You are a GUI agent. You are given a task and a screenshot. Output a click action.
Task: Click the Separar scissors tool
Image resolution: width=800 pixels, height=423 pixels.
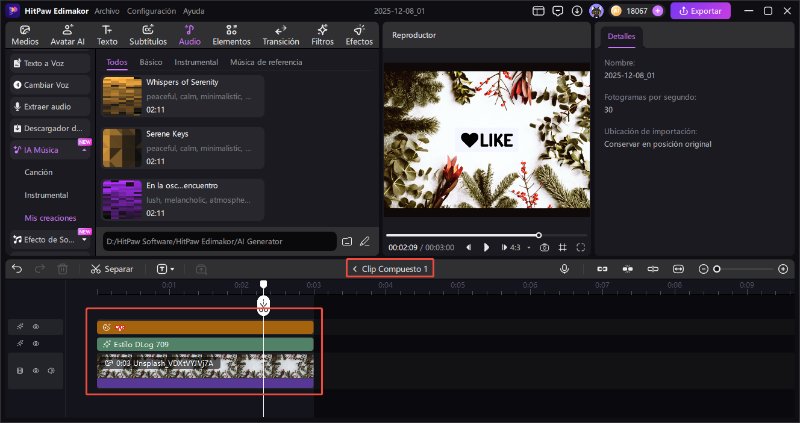[x=112, y=269]
